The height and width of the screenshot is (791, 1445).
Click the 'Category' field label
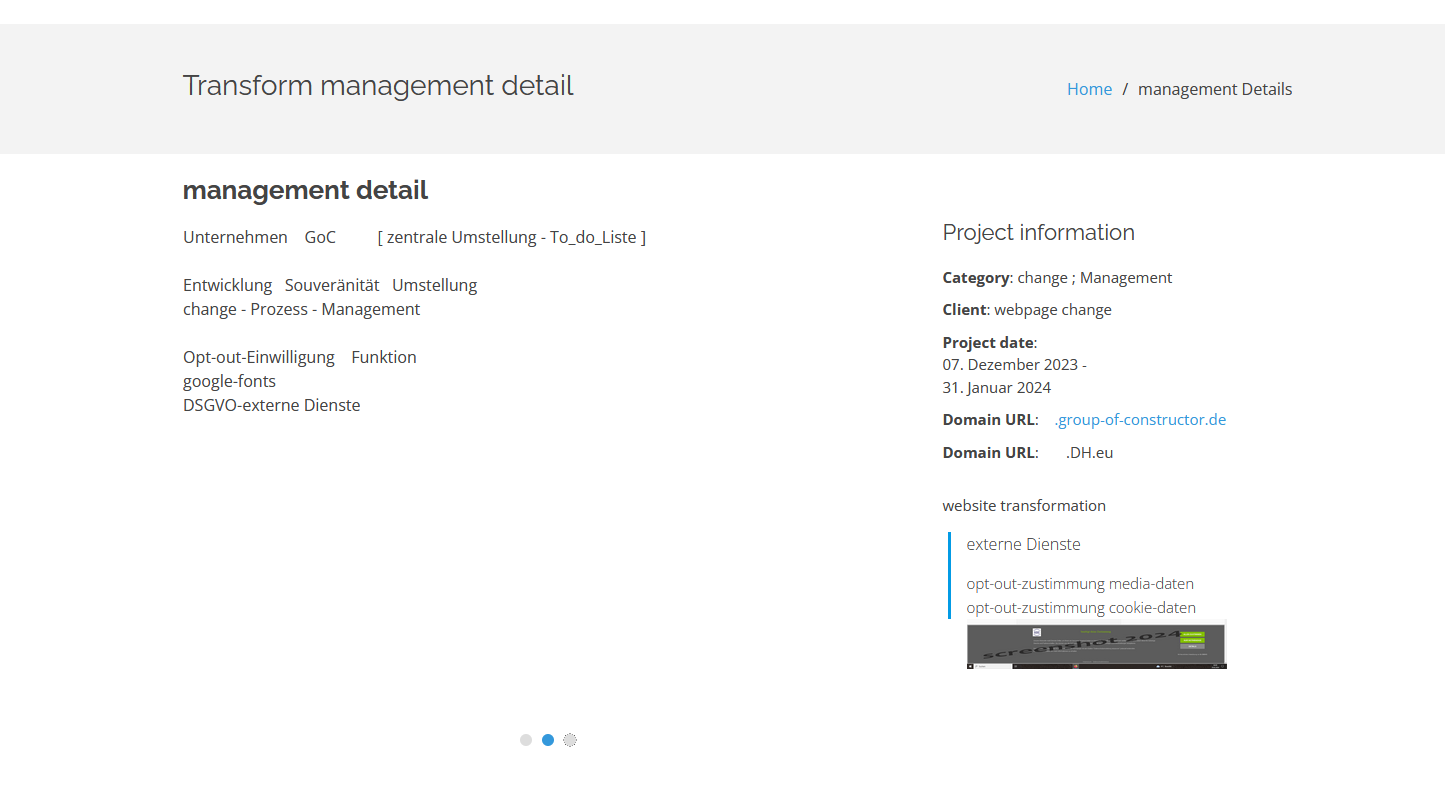[x=975, y=278]
